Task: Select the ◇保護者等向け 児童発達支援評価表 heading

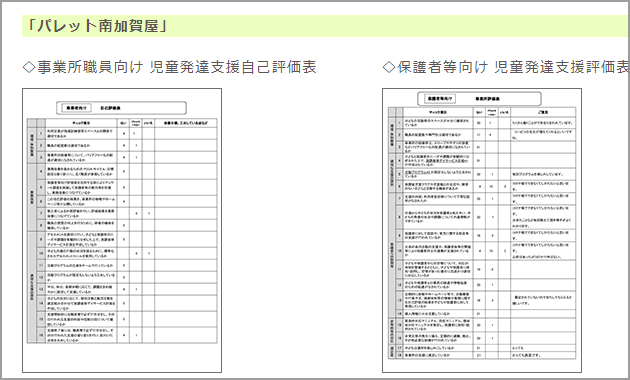Action: click(506, 67)
